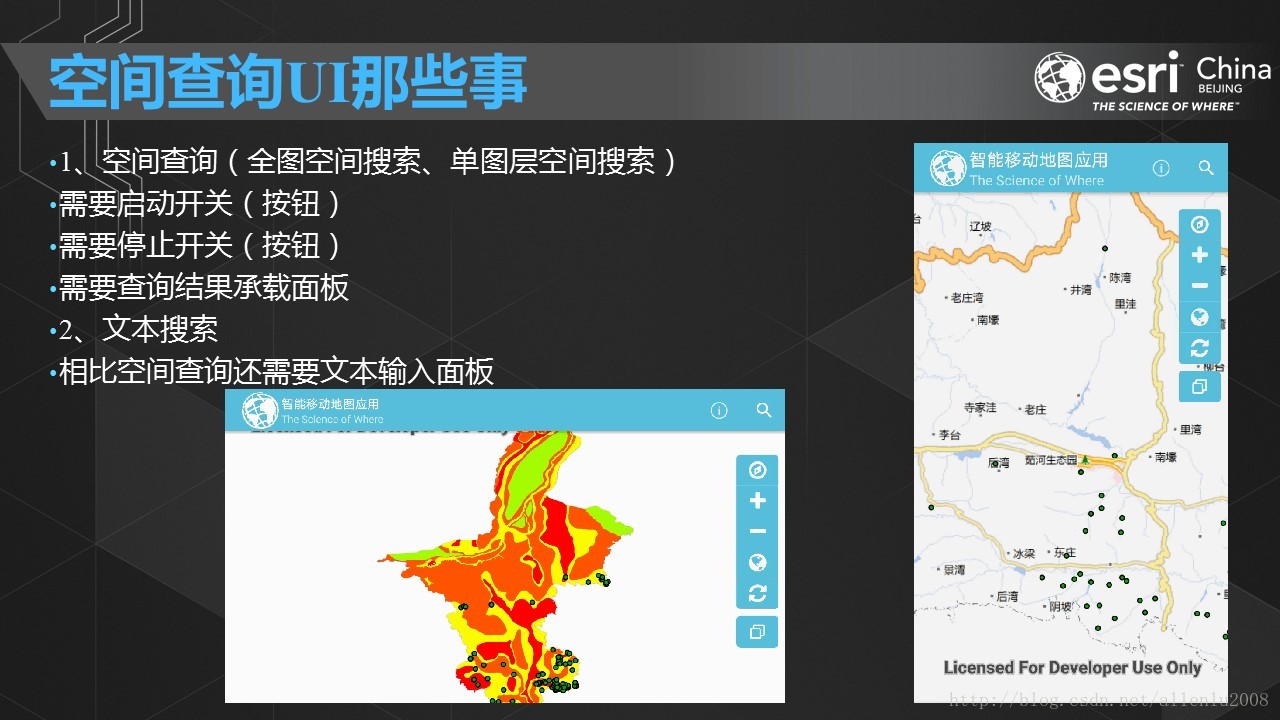Click the map label 老庄湾
1280x720 pixels.
tap(967, 298)
